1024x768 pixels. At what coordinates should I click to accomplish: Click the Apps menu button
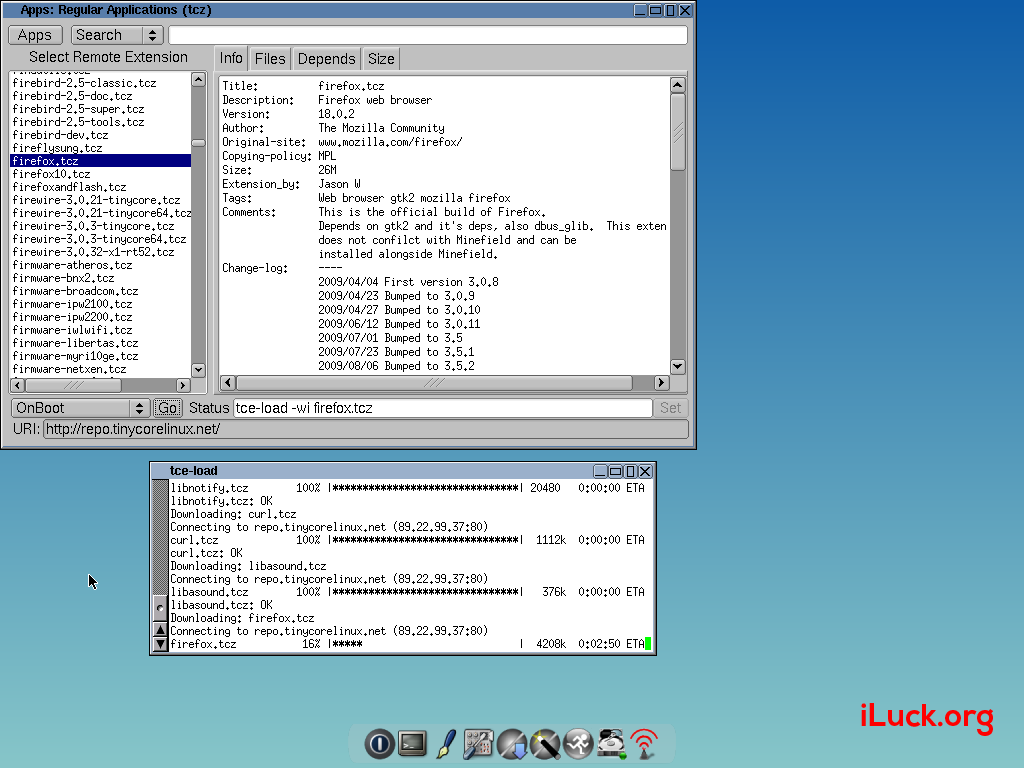click(35, 35)
